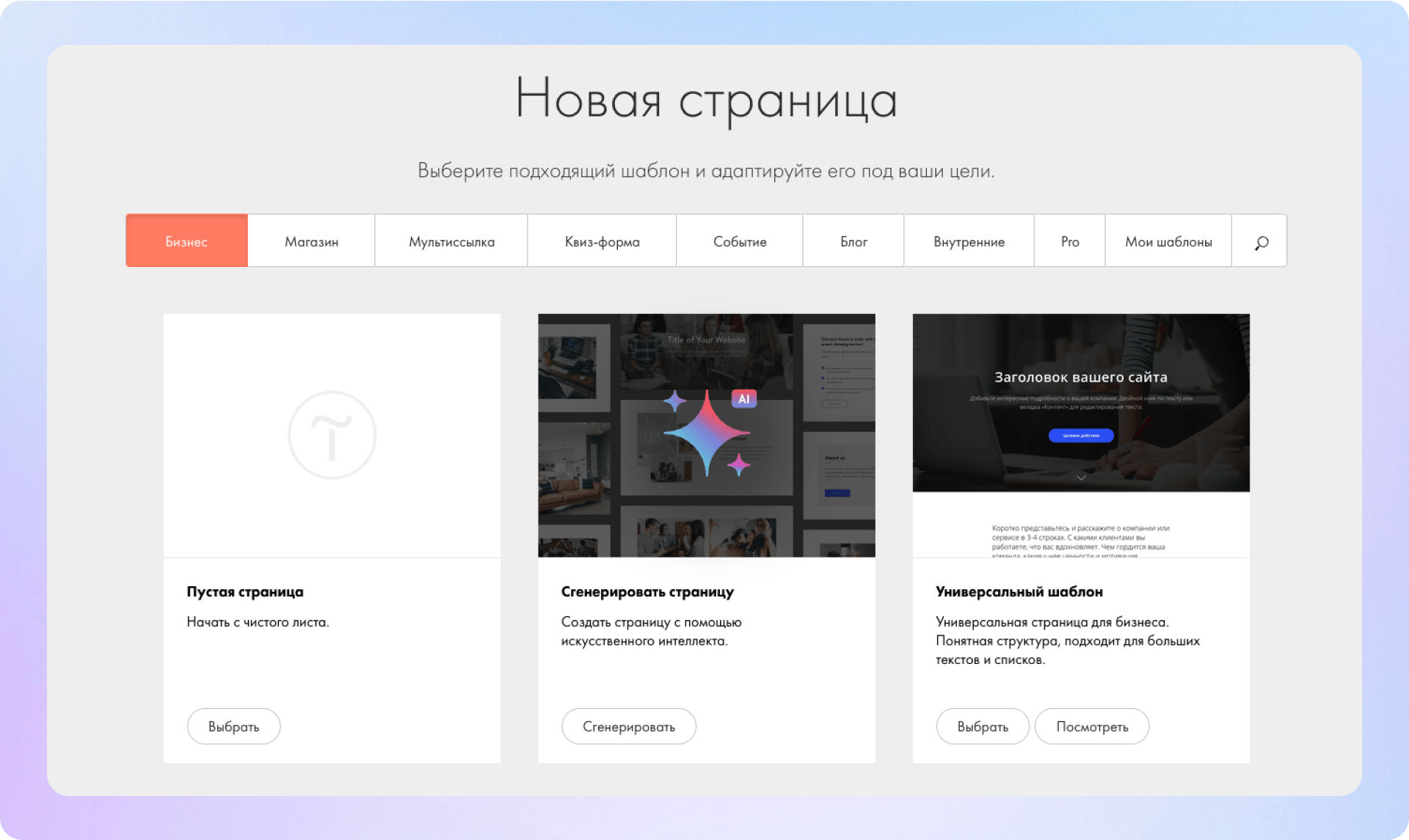The width and height of the screenshot is (1409, 840).
Task: Switch to the Магазин tab
Action: (x=311, y=241)
